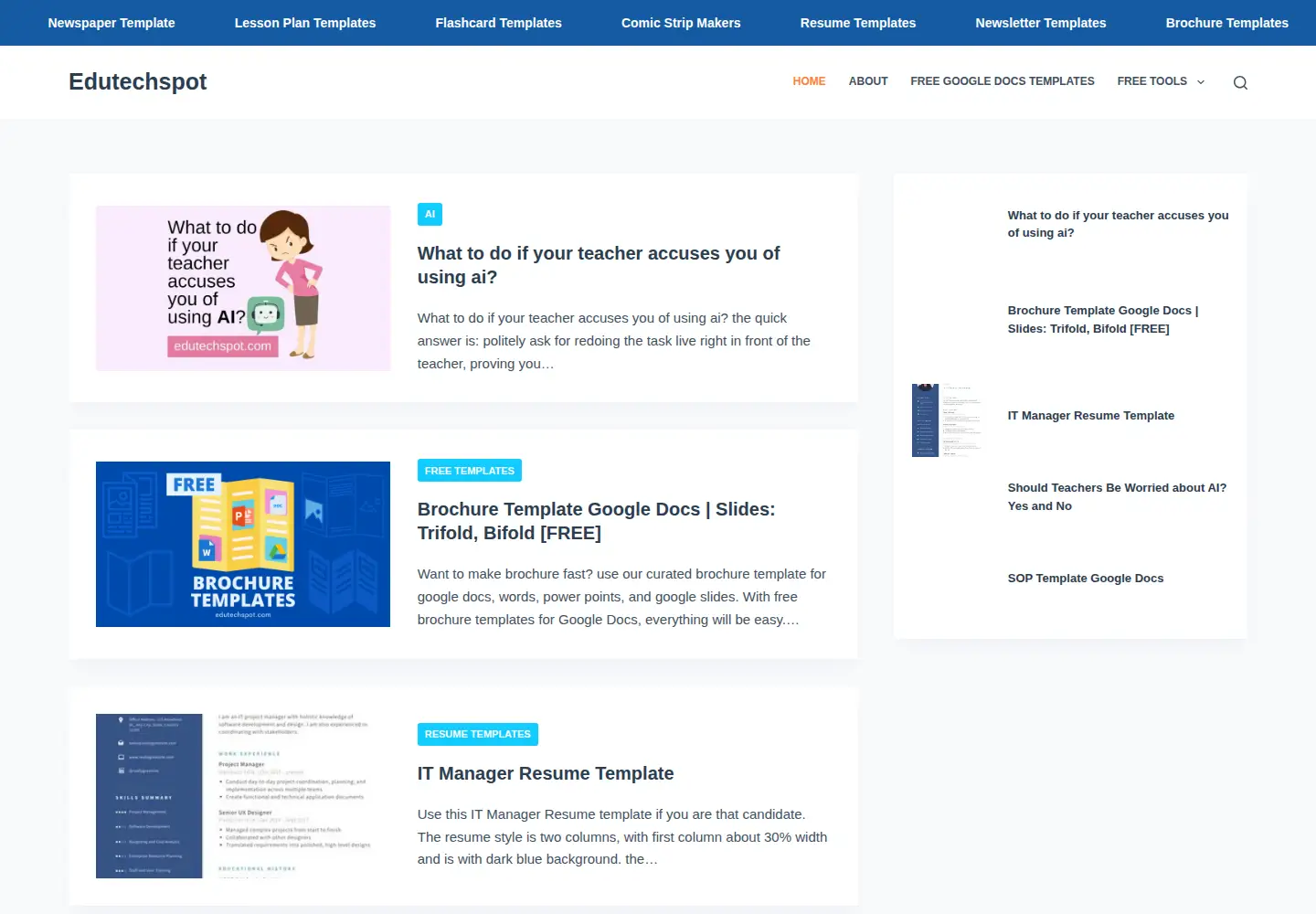Open the IT Manager resume post thumbnail
Image resolution: width=1316 pixels, height=914 pixels.
243,796
